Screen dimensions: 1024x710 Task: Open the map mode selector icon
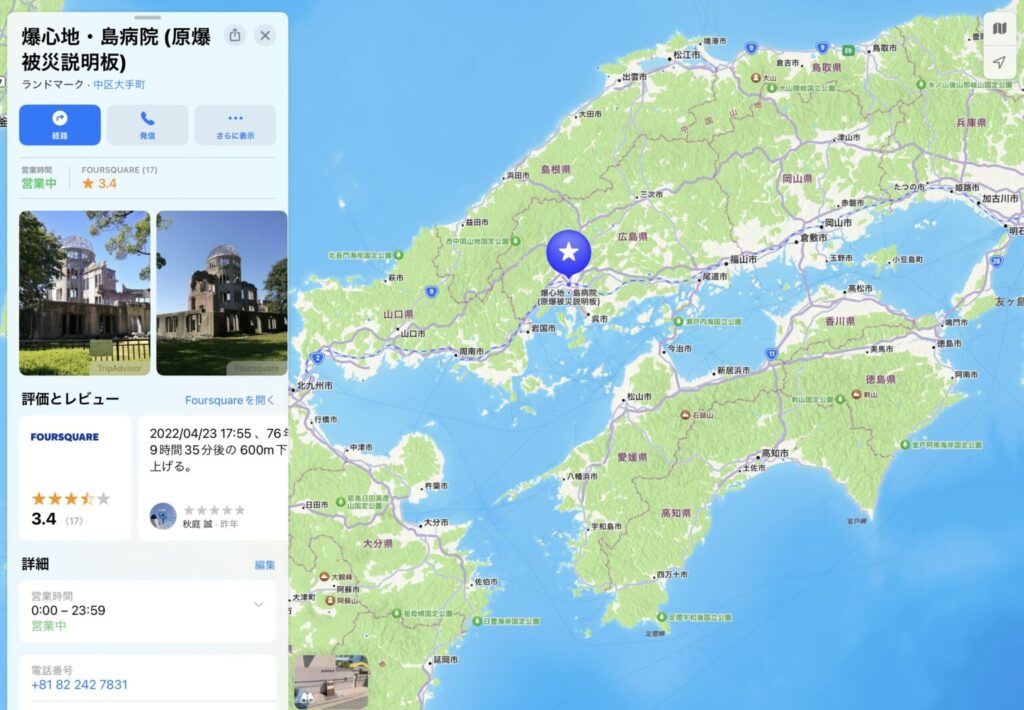(999, 28)
